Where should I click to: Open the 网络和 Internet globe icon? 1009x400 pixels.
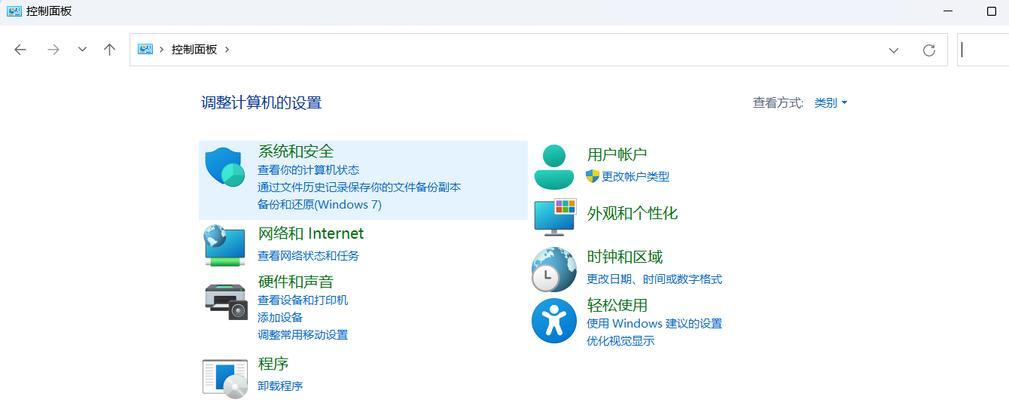tap(225, 245)
